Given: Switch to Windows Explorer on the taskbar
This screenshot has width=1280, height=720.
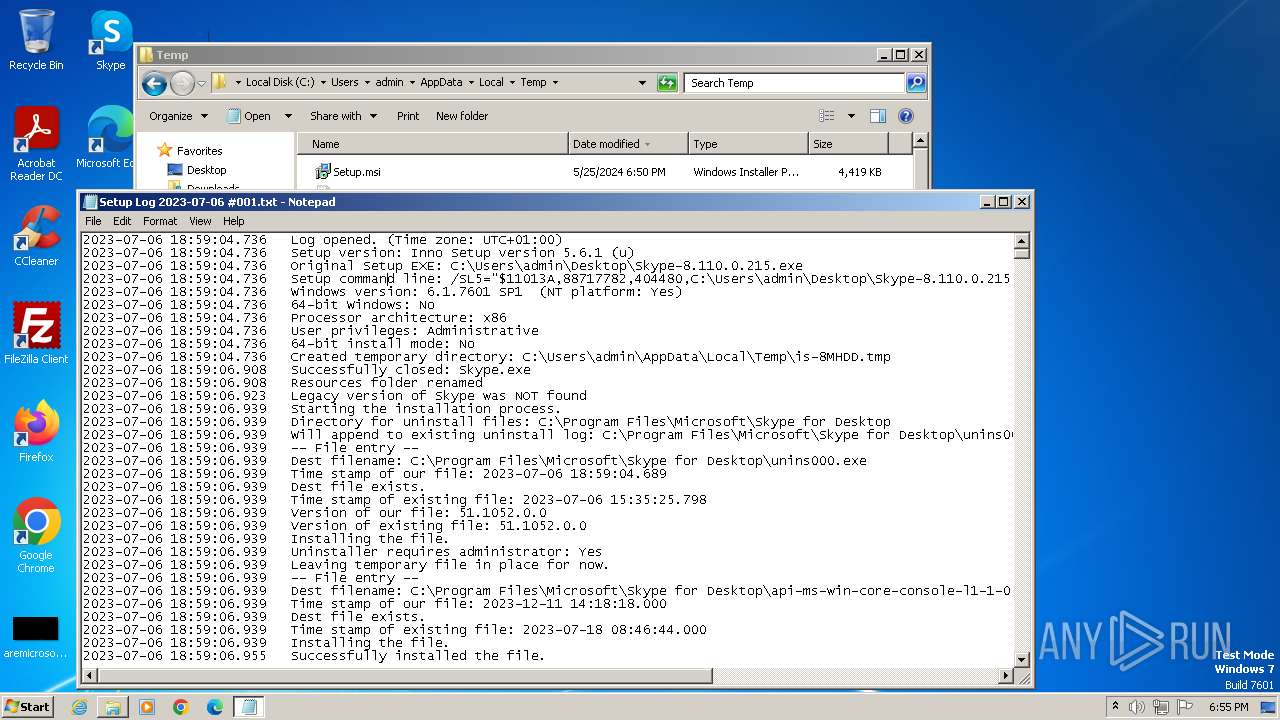Looking at the screenshot, I should [x=113, y=707].
